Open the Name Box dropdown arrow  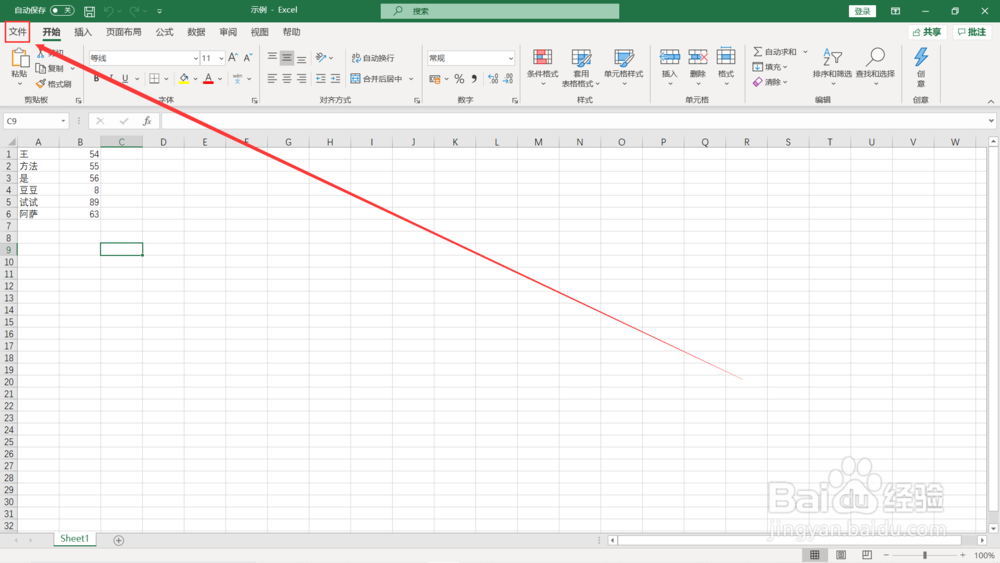point(63,121)
